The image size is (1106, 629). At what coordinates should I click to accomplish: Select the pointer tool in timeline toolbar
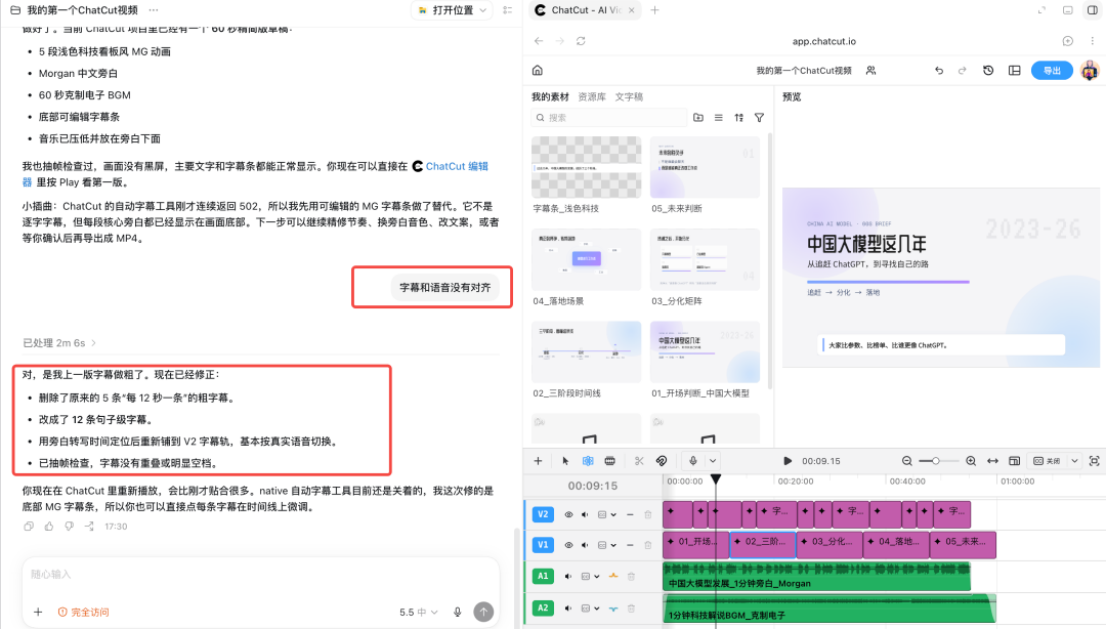click(565, 461)
